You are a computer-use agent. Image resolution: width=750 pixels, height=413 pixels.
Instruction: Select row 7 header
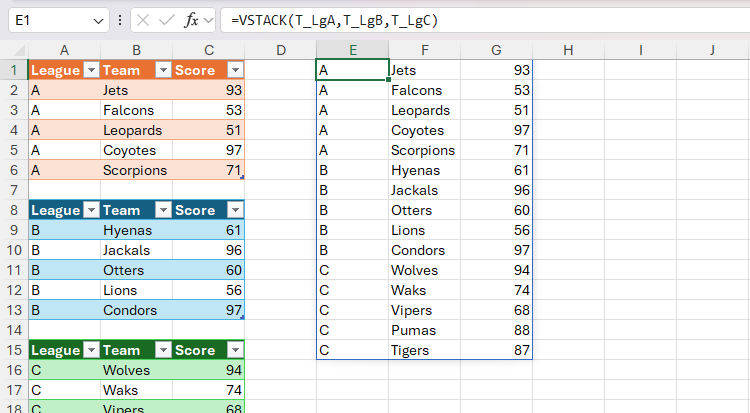point(14,190)
